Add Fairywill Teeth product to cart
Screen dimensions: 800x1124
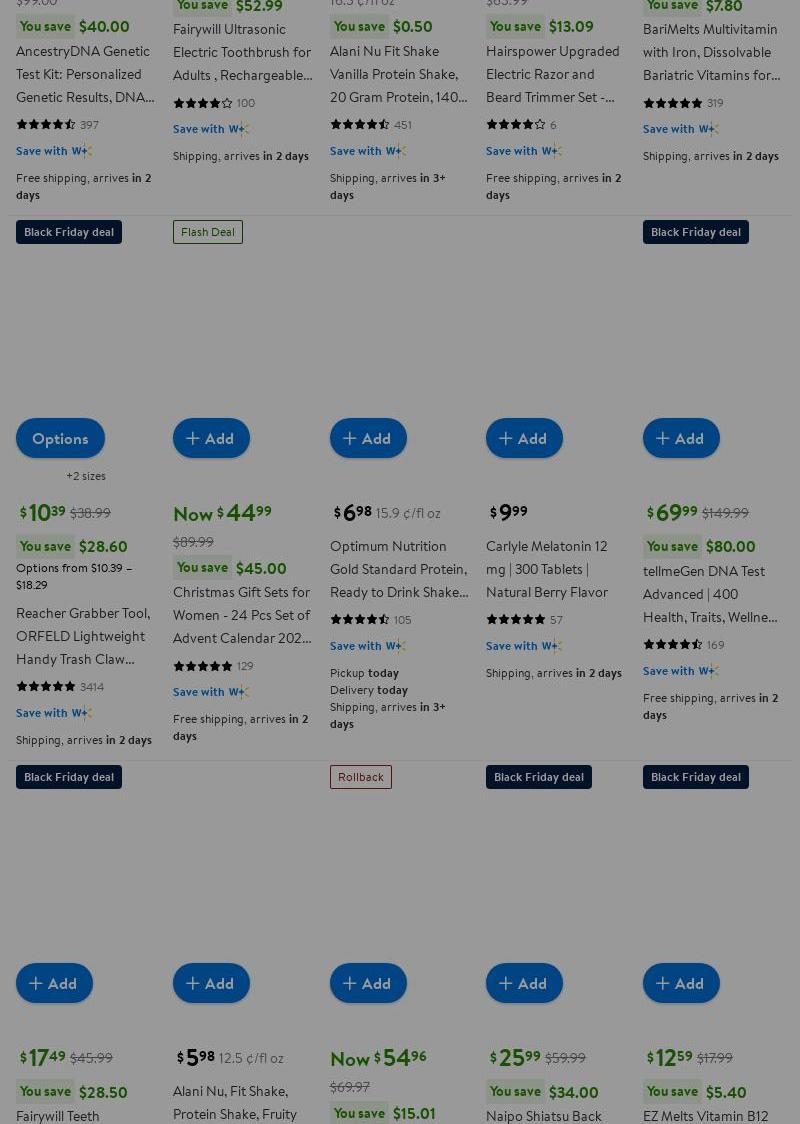pos(54,983)
